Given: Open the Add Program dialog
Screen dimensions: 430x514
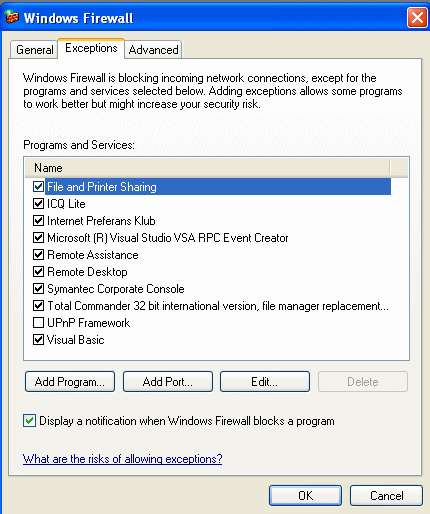Looking at the screenshot, I should coord(70,382).
